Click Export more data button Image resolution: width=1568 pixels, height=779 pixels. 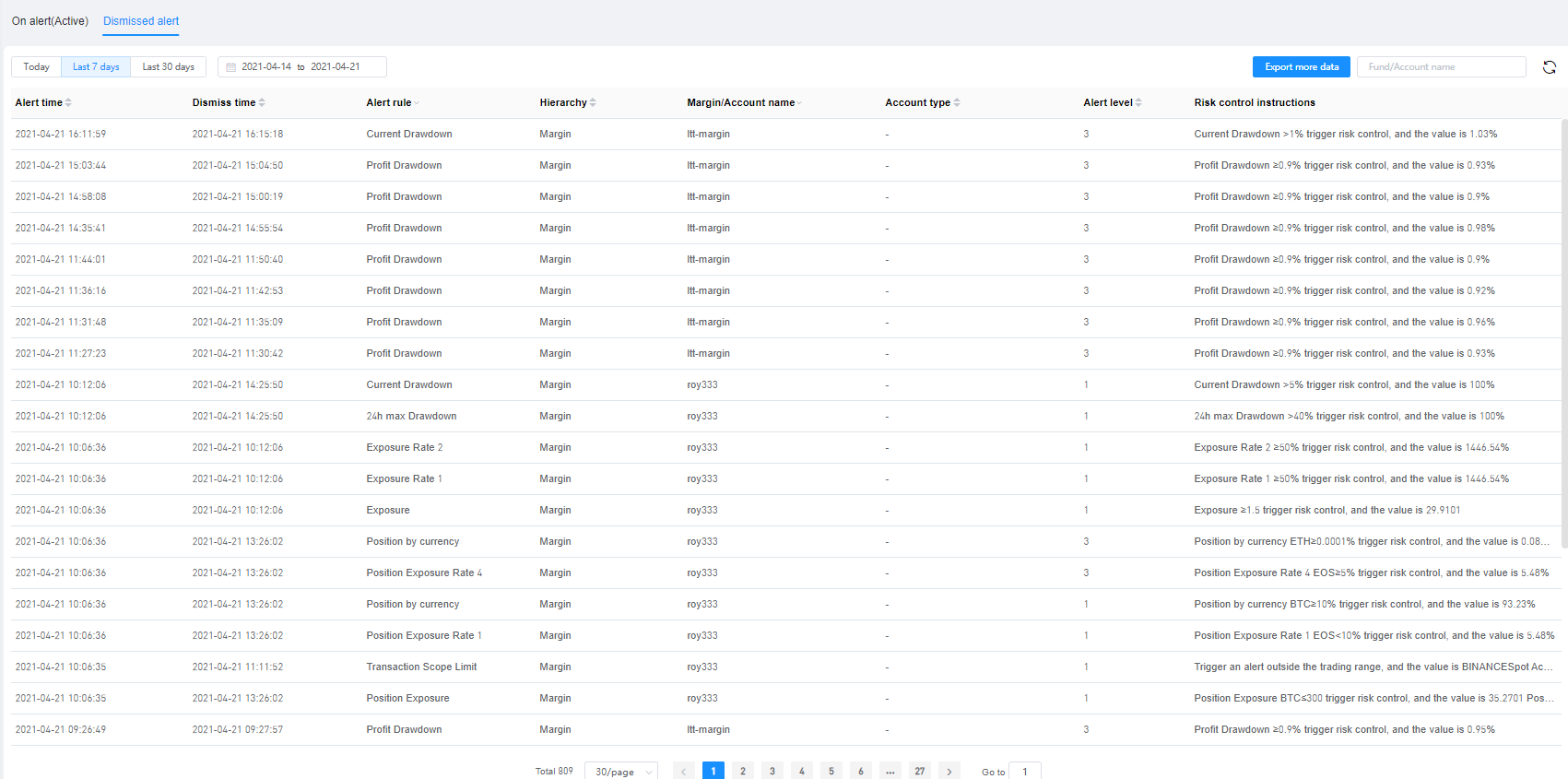tap(1302, 67)
